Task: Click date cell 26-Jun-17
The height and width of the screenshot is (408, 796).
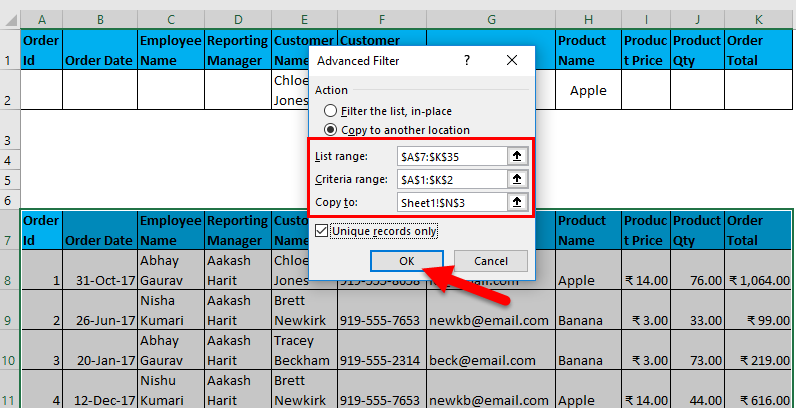Action: click(100, 310)
